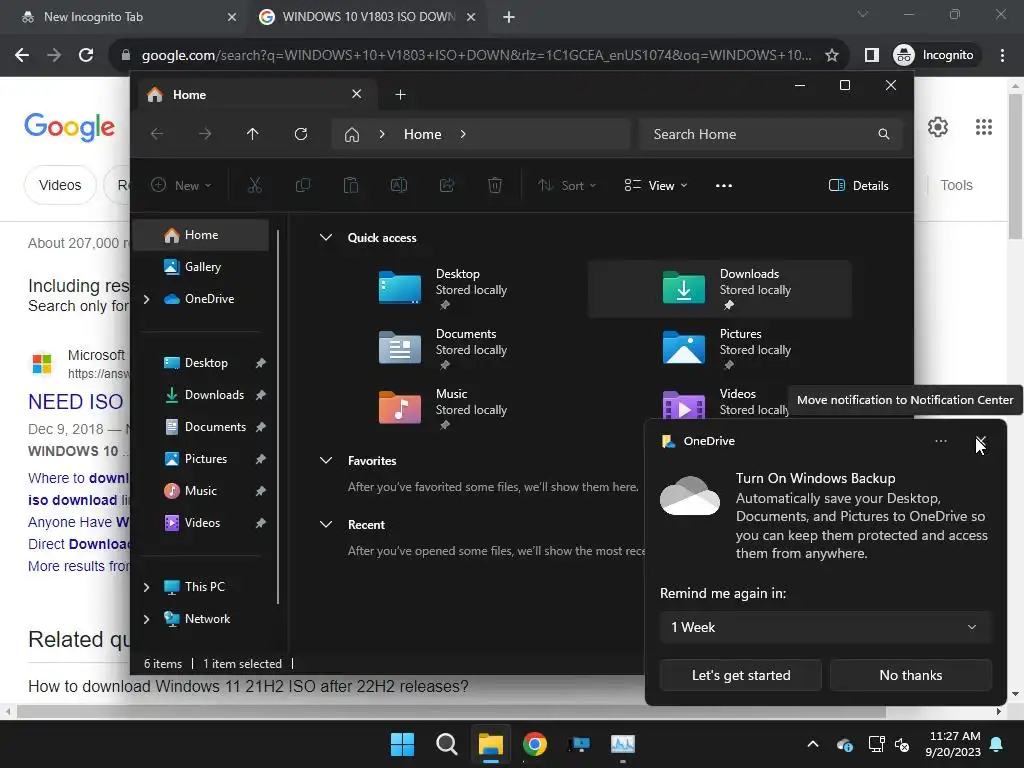This screenshot has height=768, width=1024.
Task: Expand OneDrive in the navigation pane
Action: (x=146, y=299)
